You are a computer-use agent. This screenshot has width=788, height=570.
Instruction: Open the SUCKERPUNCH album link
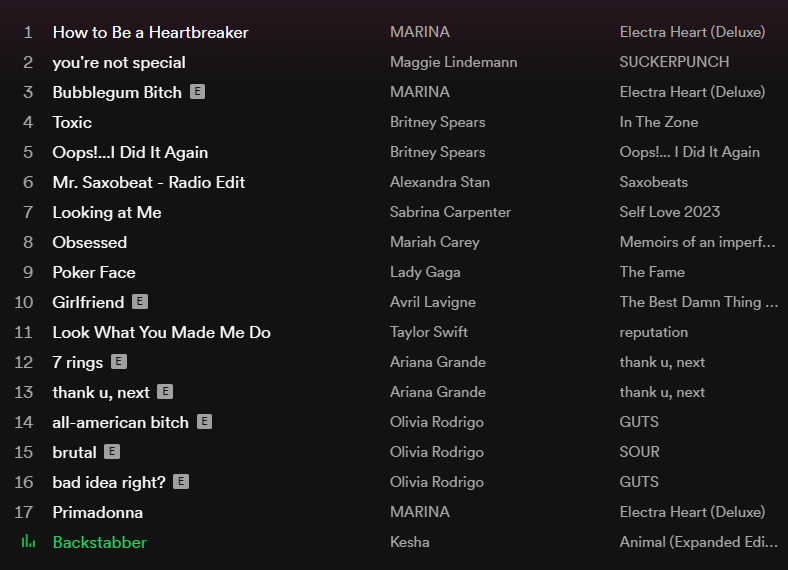pyautogui.click(x=674, y=62)
